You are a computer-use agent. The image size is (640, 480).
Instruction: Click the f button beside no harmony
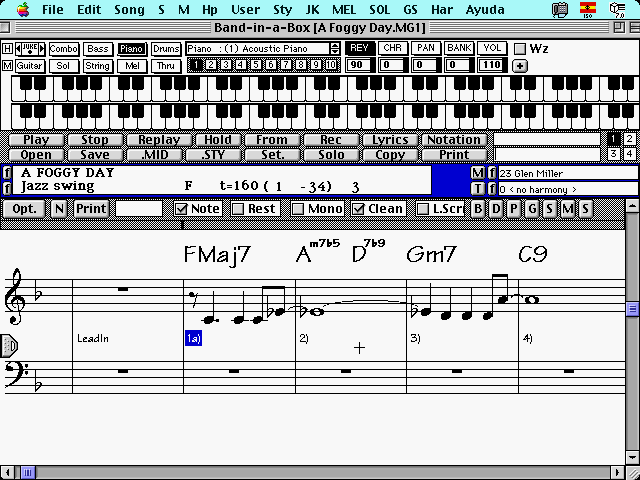(492, 189)
